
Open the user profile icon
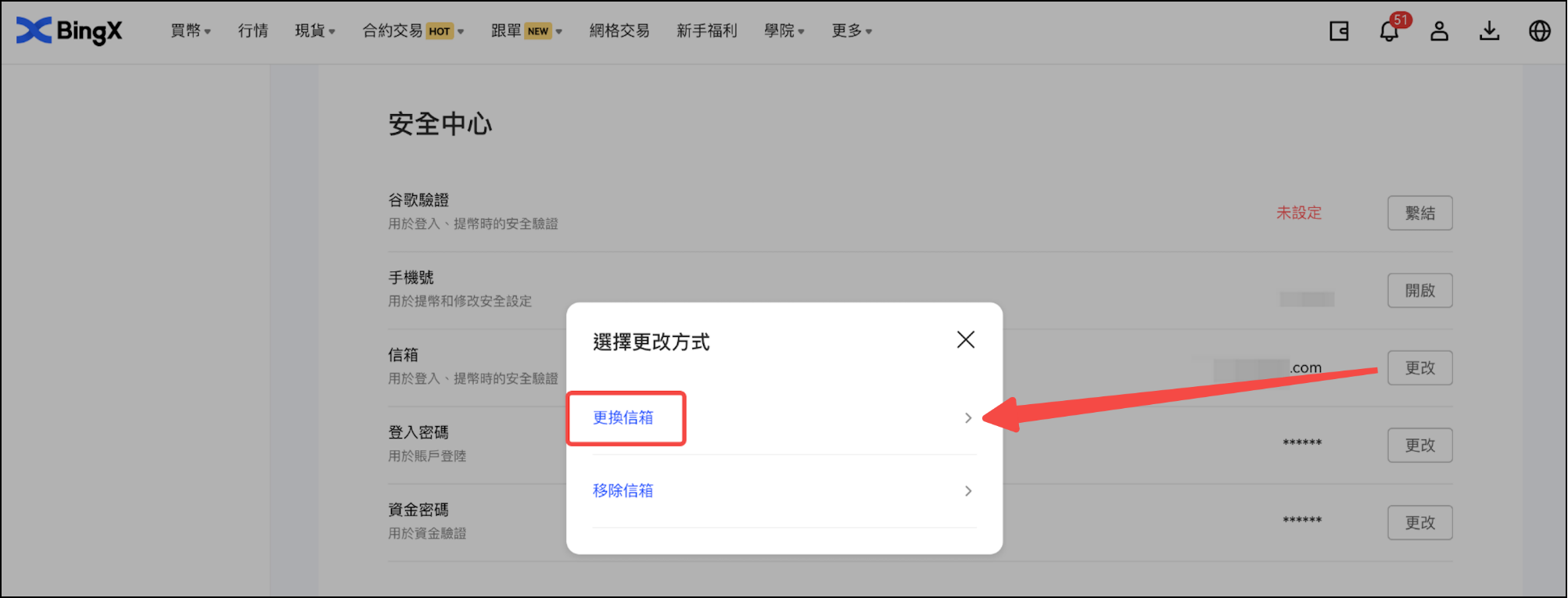tap(1439, 31)
